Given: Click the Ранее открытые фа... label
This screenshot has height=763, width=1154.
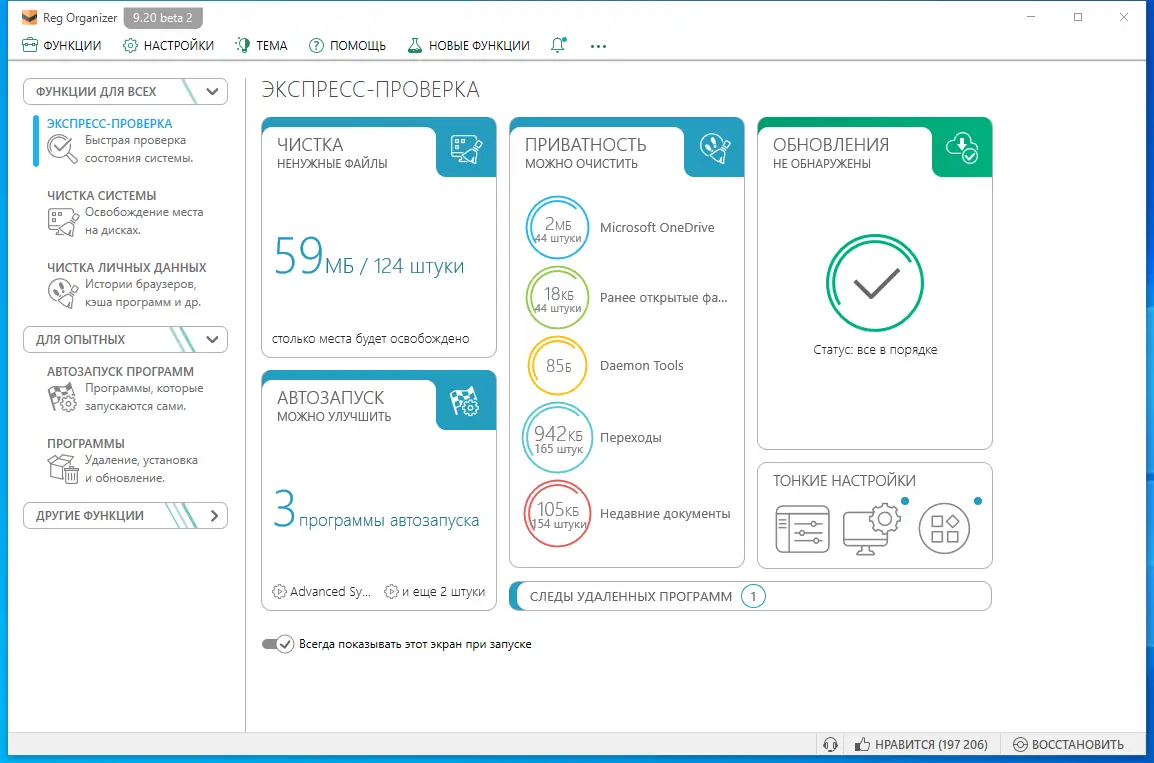Looking at the screenshot, I should click(664, 298).
